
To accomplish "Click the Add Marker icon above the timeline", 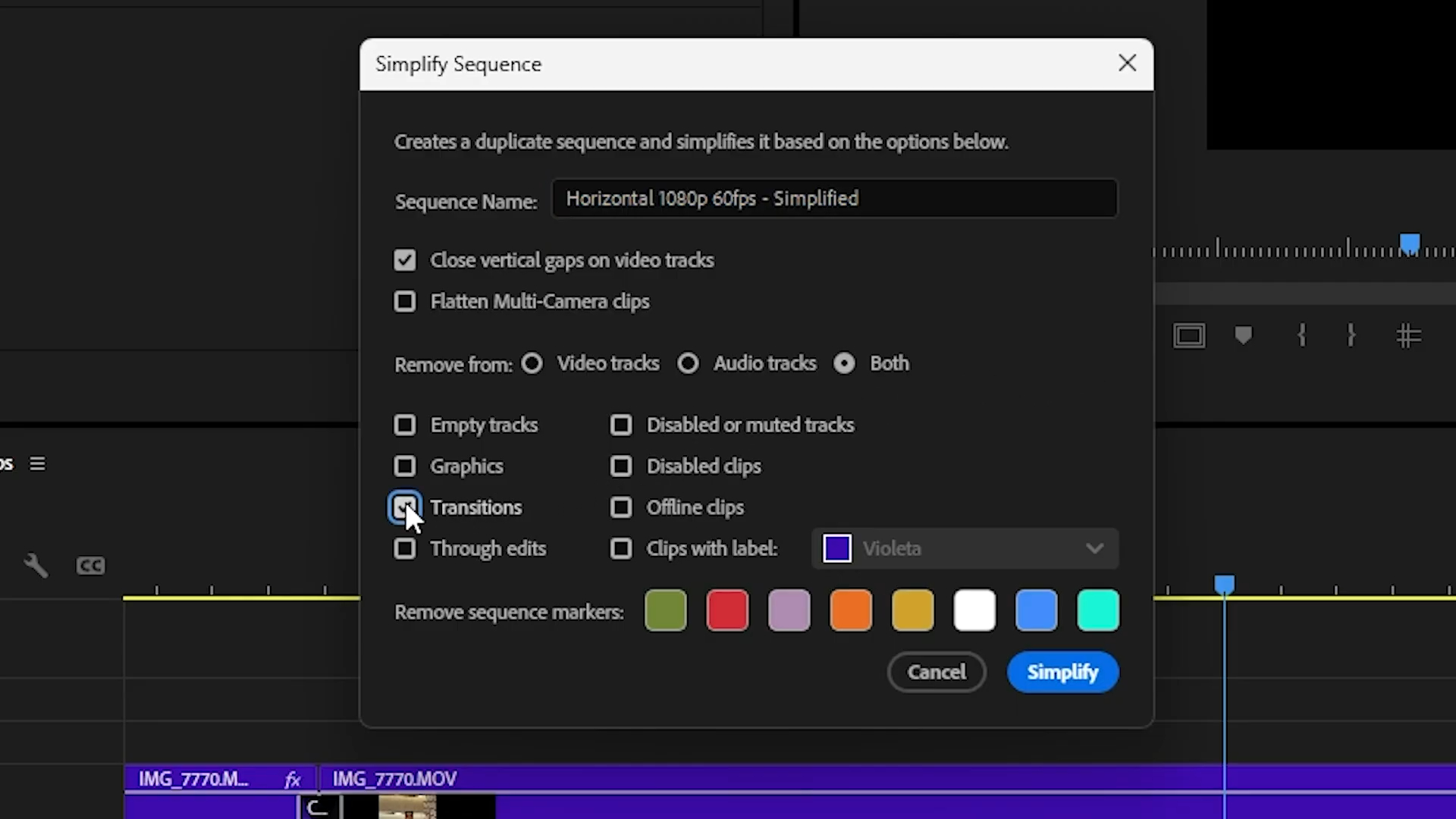I will pos(1243,335).
